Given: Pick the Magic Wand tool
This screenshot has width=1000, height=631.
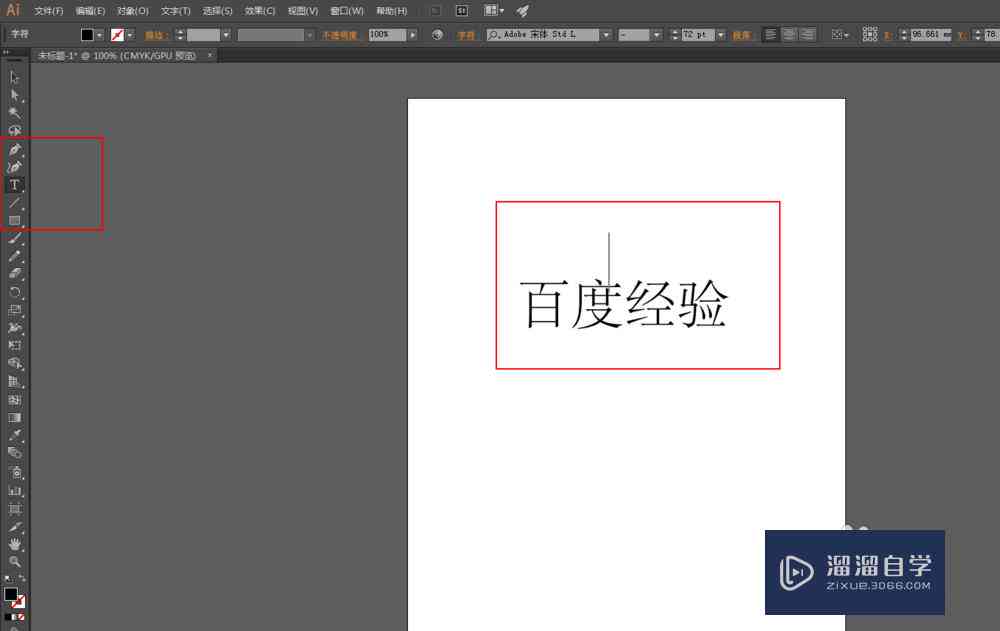Looking at the screenshot, I should [x=14, y=113].
